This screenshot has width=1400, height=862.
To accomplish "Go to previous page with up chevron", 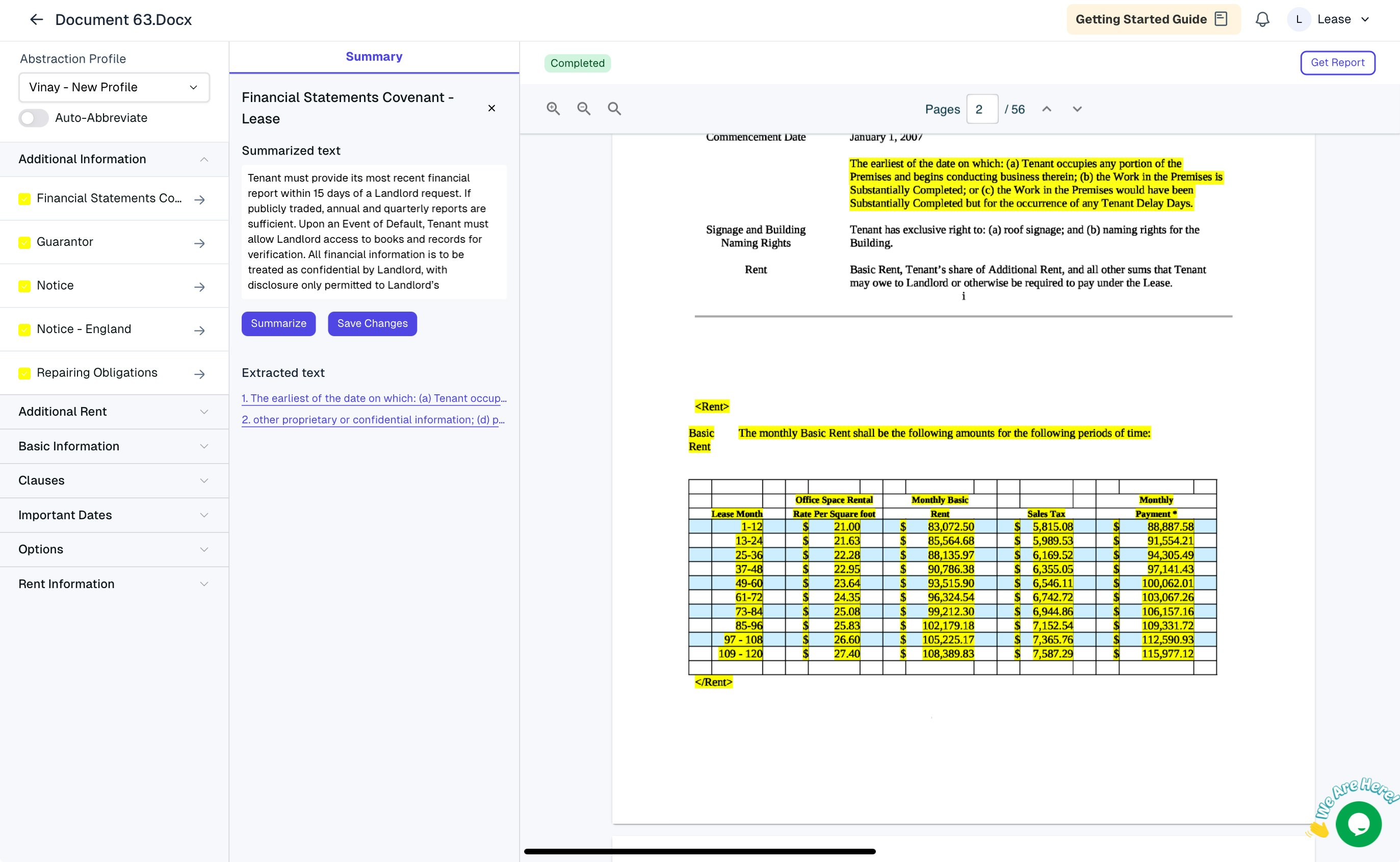I will [1046, 109].
